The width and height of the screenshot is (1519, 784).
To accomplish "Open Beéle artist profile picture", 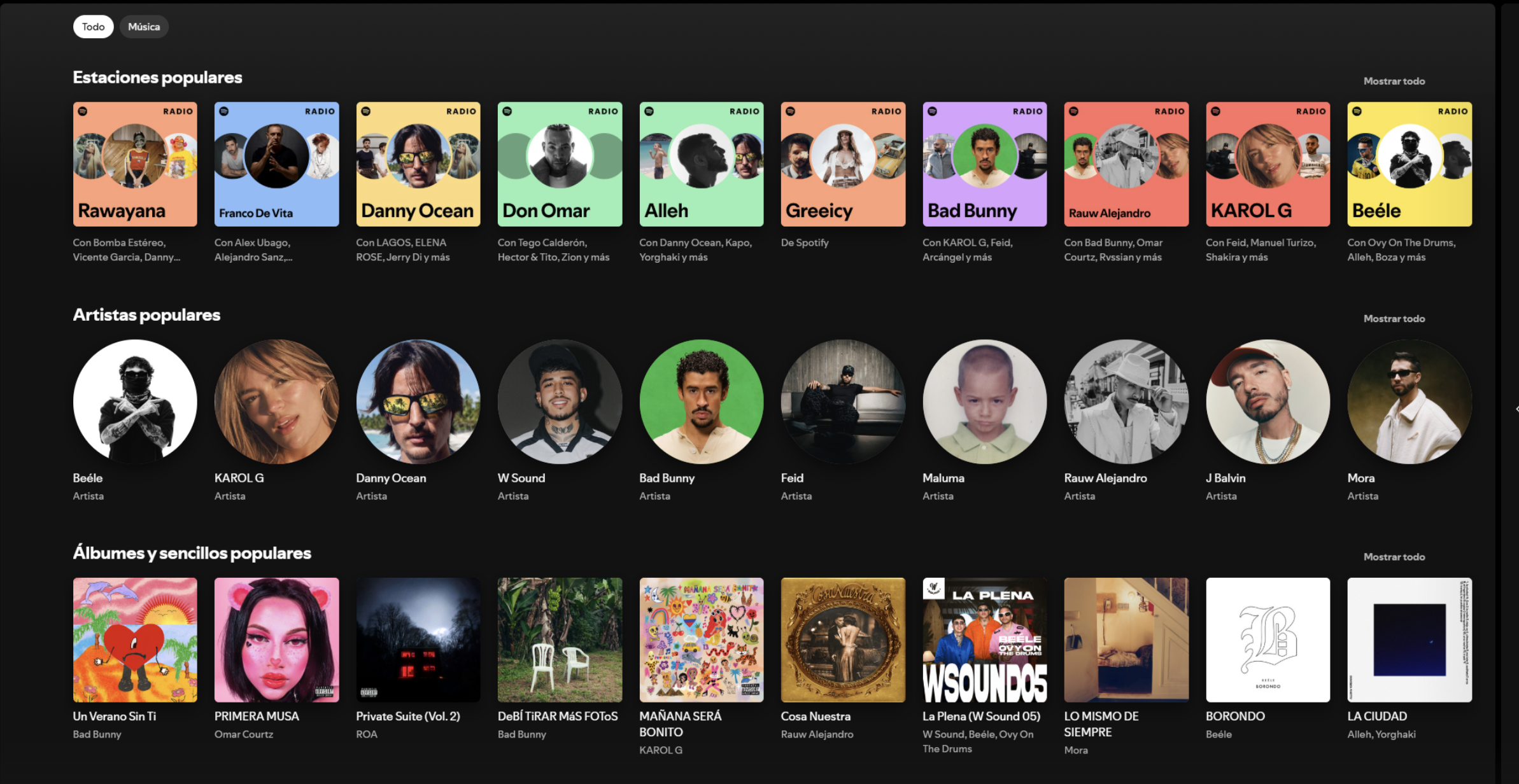I will pos(135,402).
